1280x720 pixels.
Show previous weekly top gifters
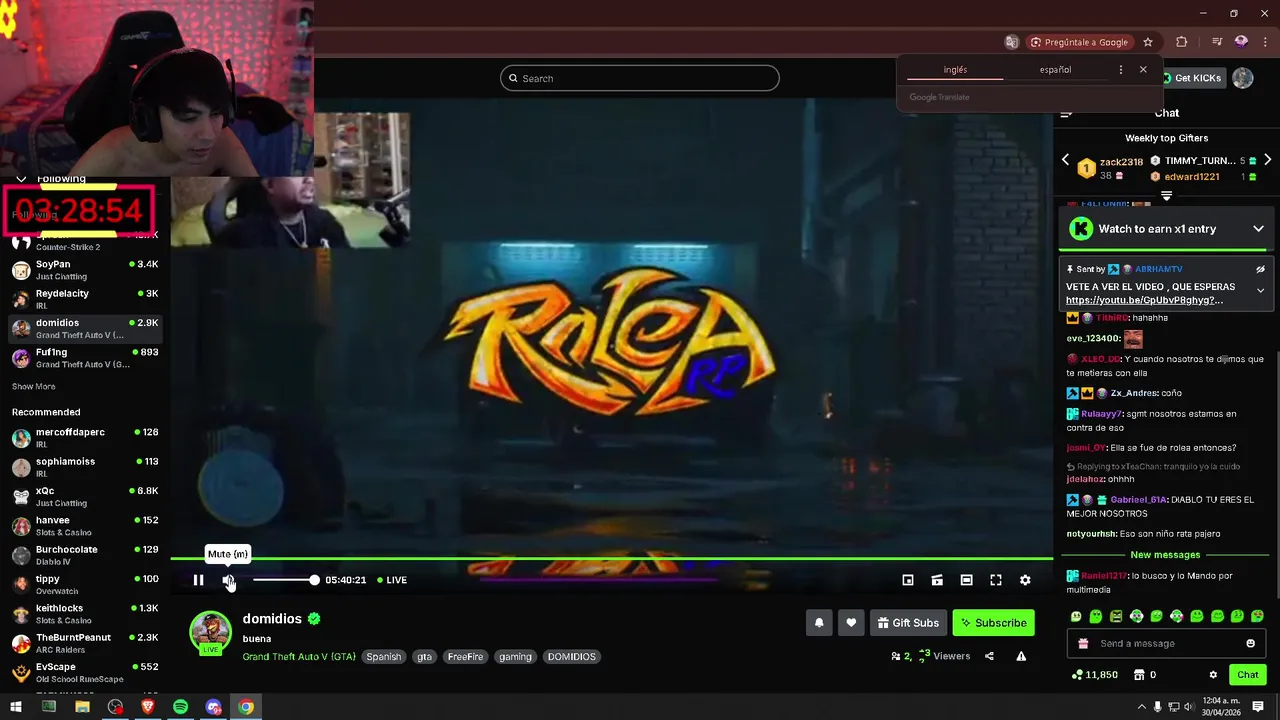[x=1065, y=160]
